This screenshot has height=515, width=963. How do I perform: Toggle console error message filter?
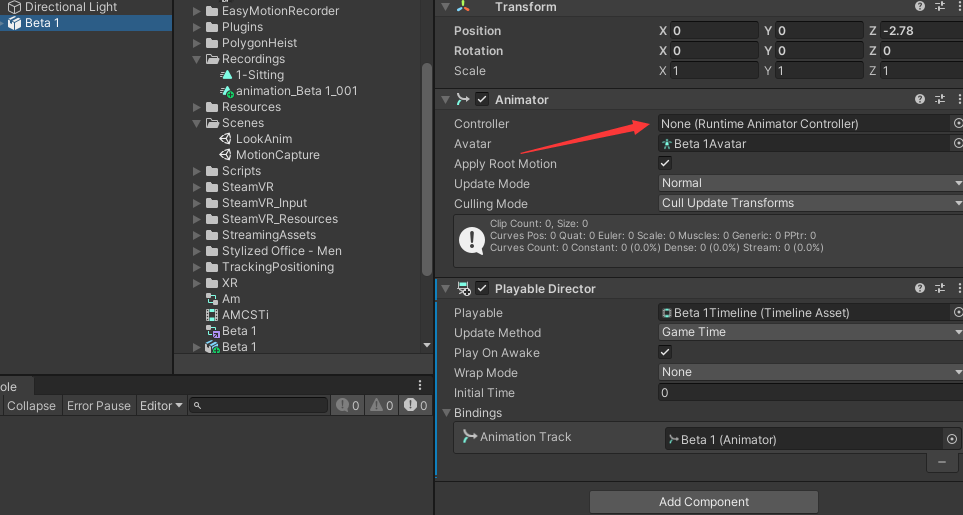click(x=415, y=406)
